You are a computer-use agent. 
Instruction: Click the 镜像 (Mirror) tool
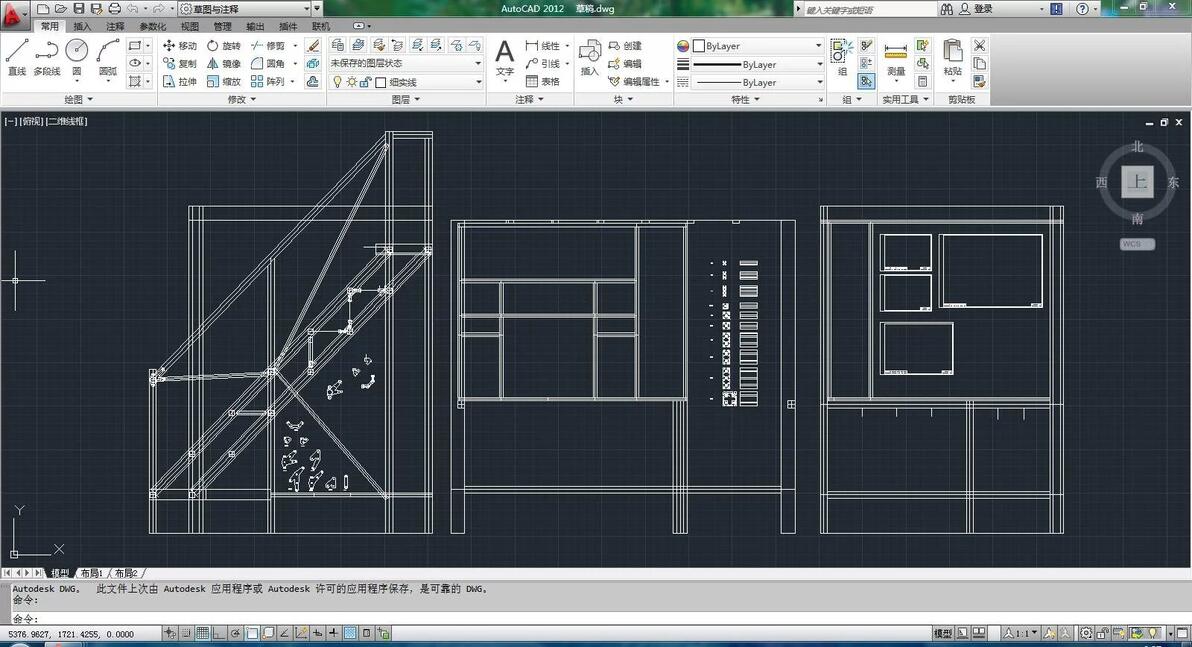(224, 64)
